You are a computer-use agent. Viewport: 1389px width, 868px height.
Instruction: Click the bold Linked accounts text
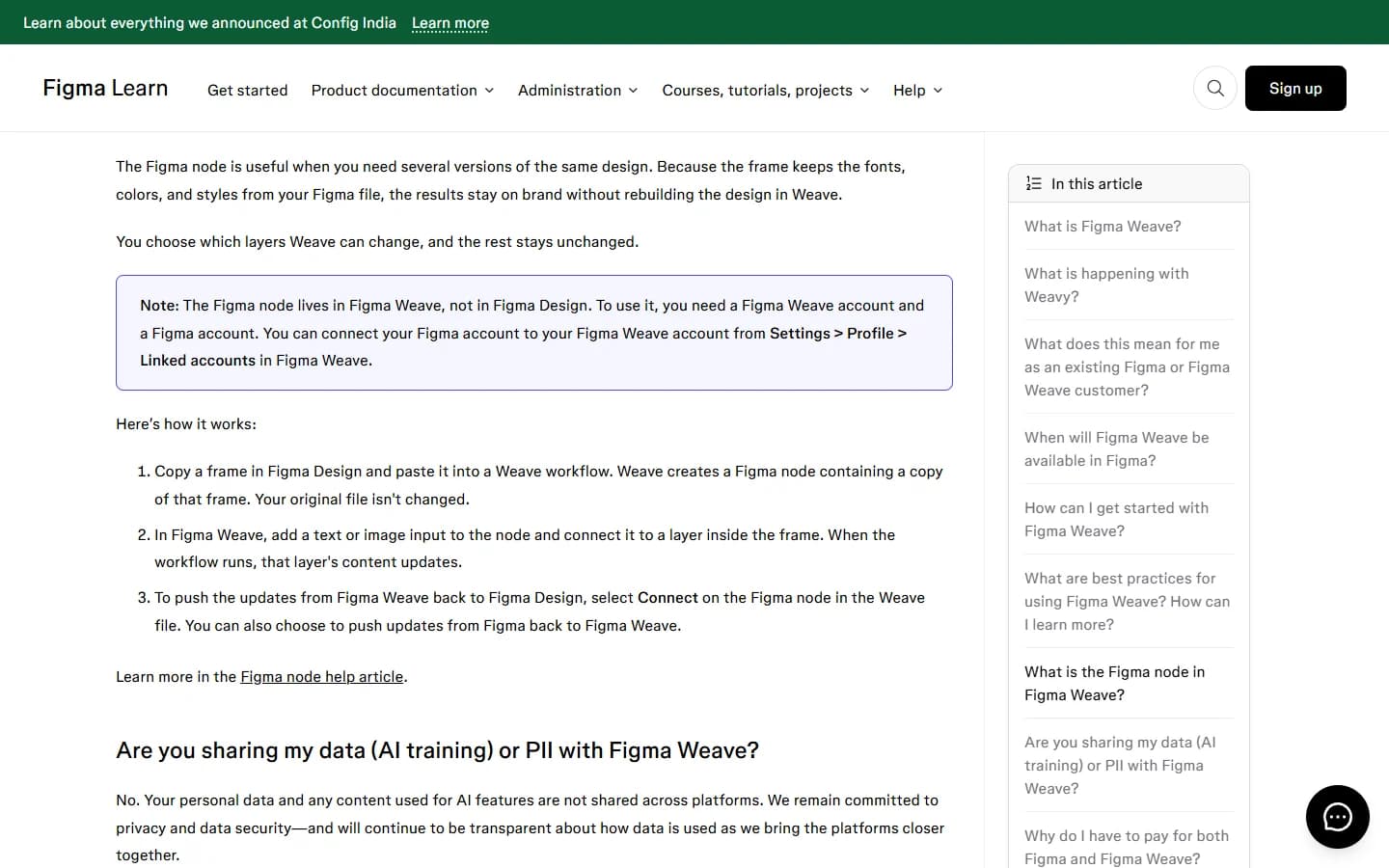pyautogui.click(x=198, y=361)
